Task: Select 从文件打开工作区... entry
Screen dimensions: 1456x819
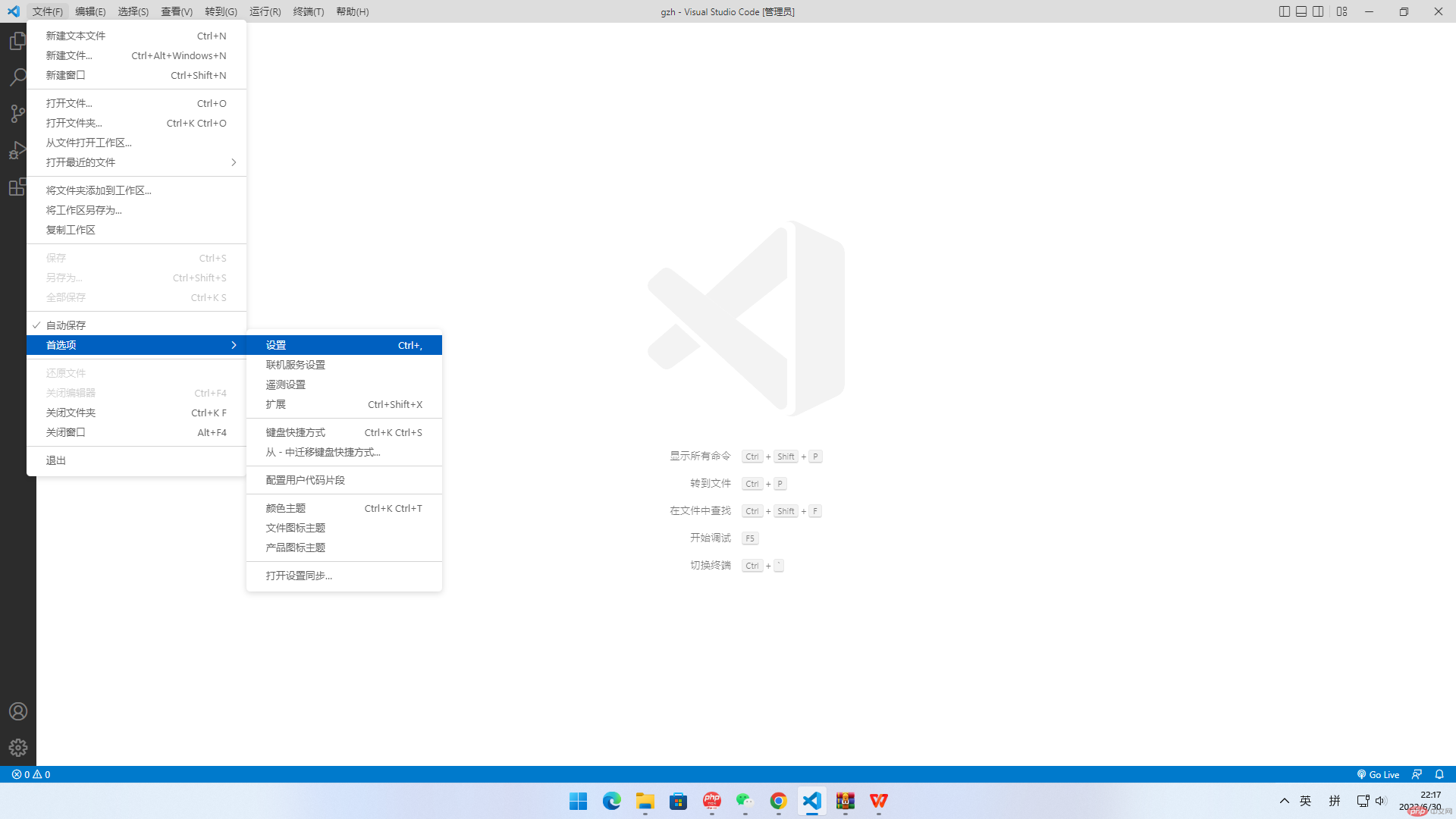Action: tap(136, 143)
